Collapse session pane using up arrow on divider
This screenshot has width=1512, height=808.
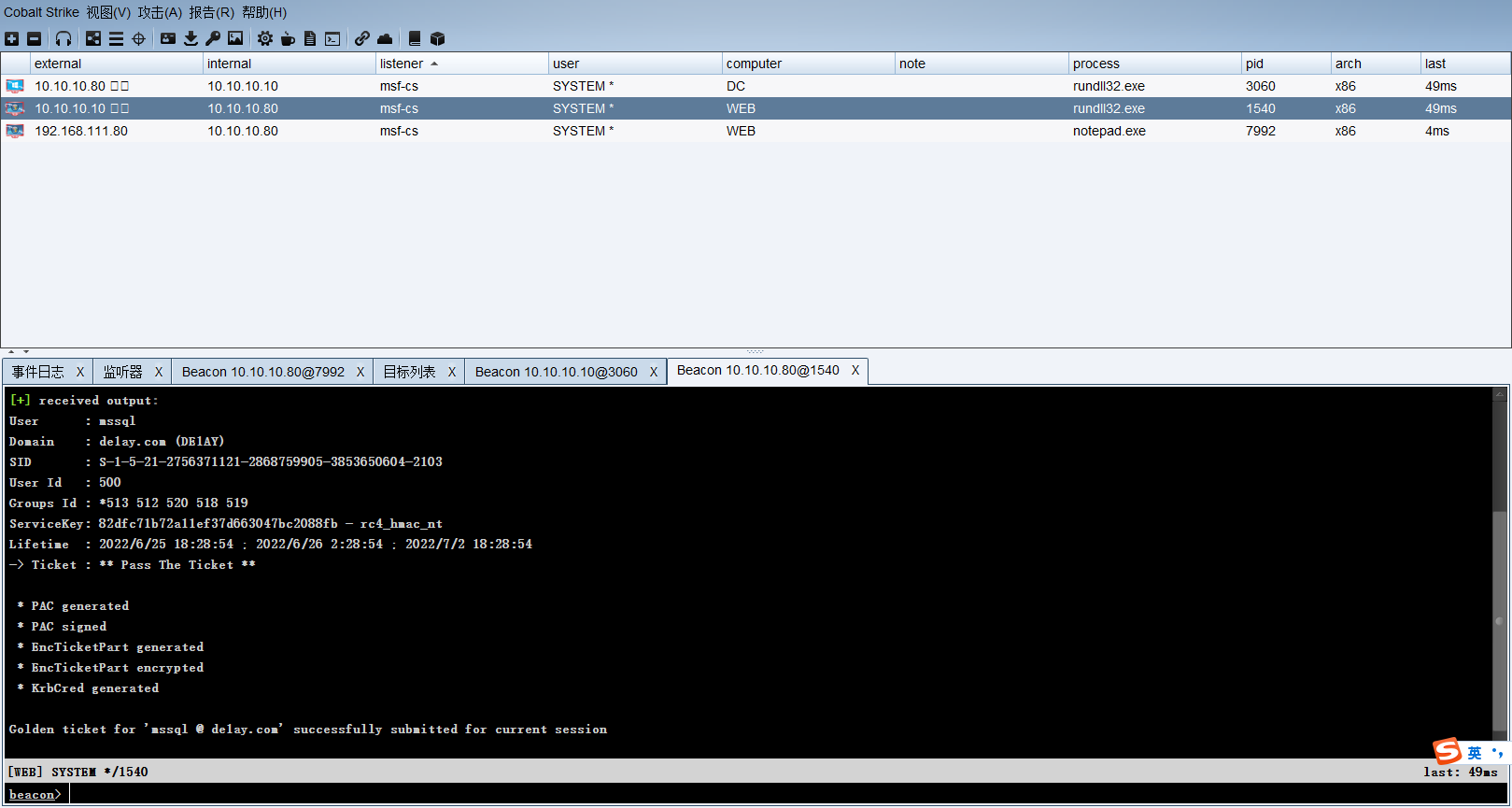point(11,352)
